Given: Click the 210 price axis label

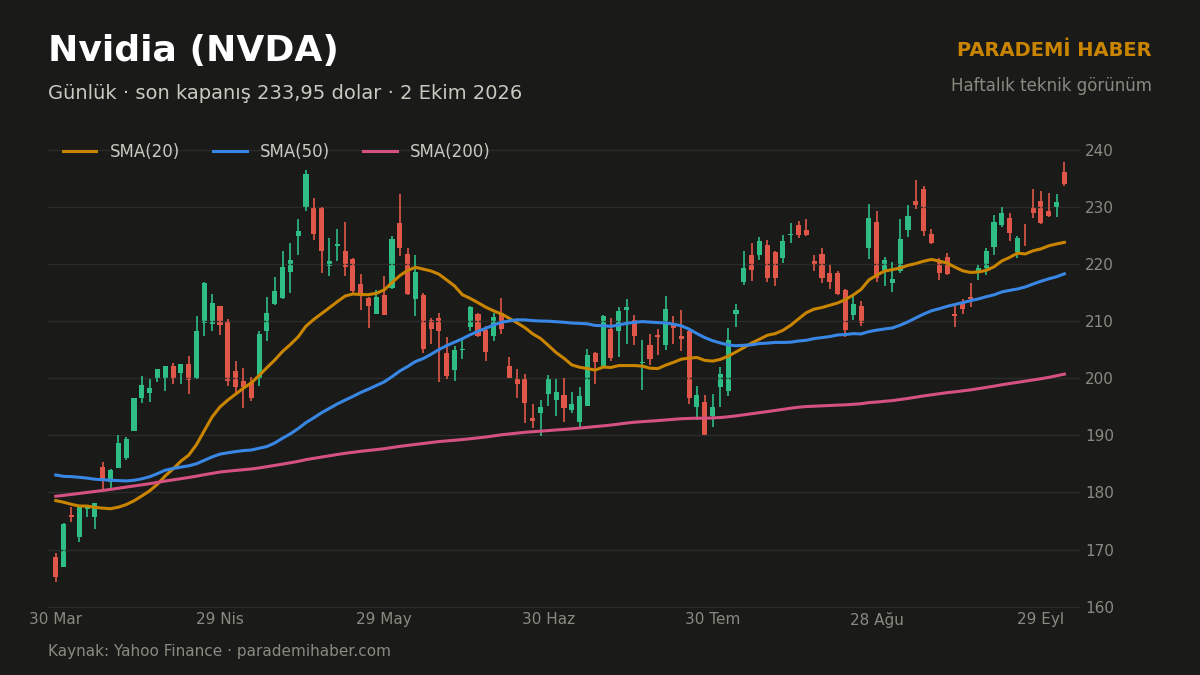Looking at the screenshot, I should (1098, 321).
